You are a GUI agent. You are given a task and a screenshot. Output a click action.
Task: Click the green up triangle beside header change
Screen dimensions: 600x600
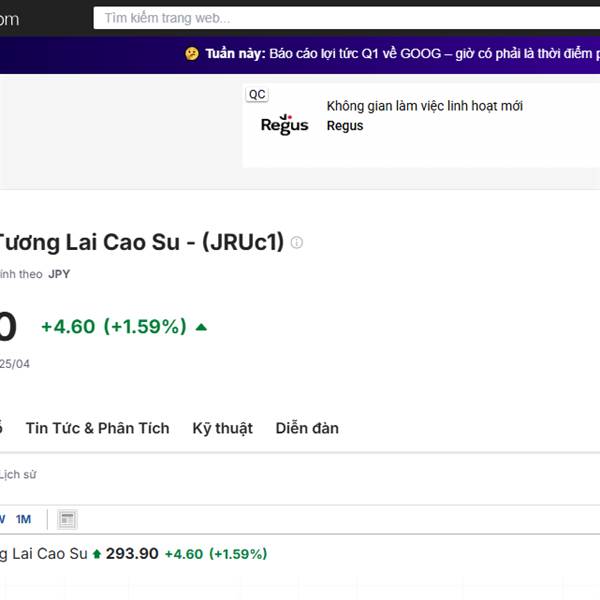[201, 327]
